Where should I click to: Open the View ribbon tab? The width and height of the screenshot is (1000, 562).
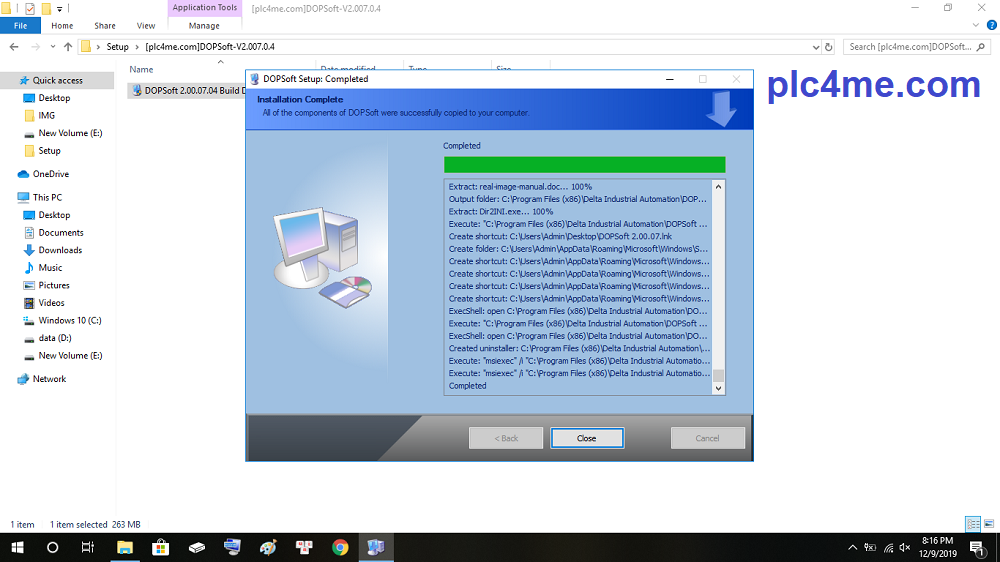pos(145,26)
